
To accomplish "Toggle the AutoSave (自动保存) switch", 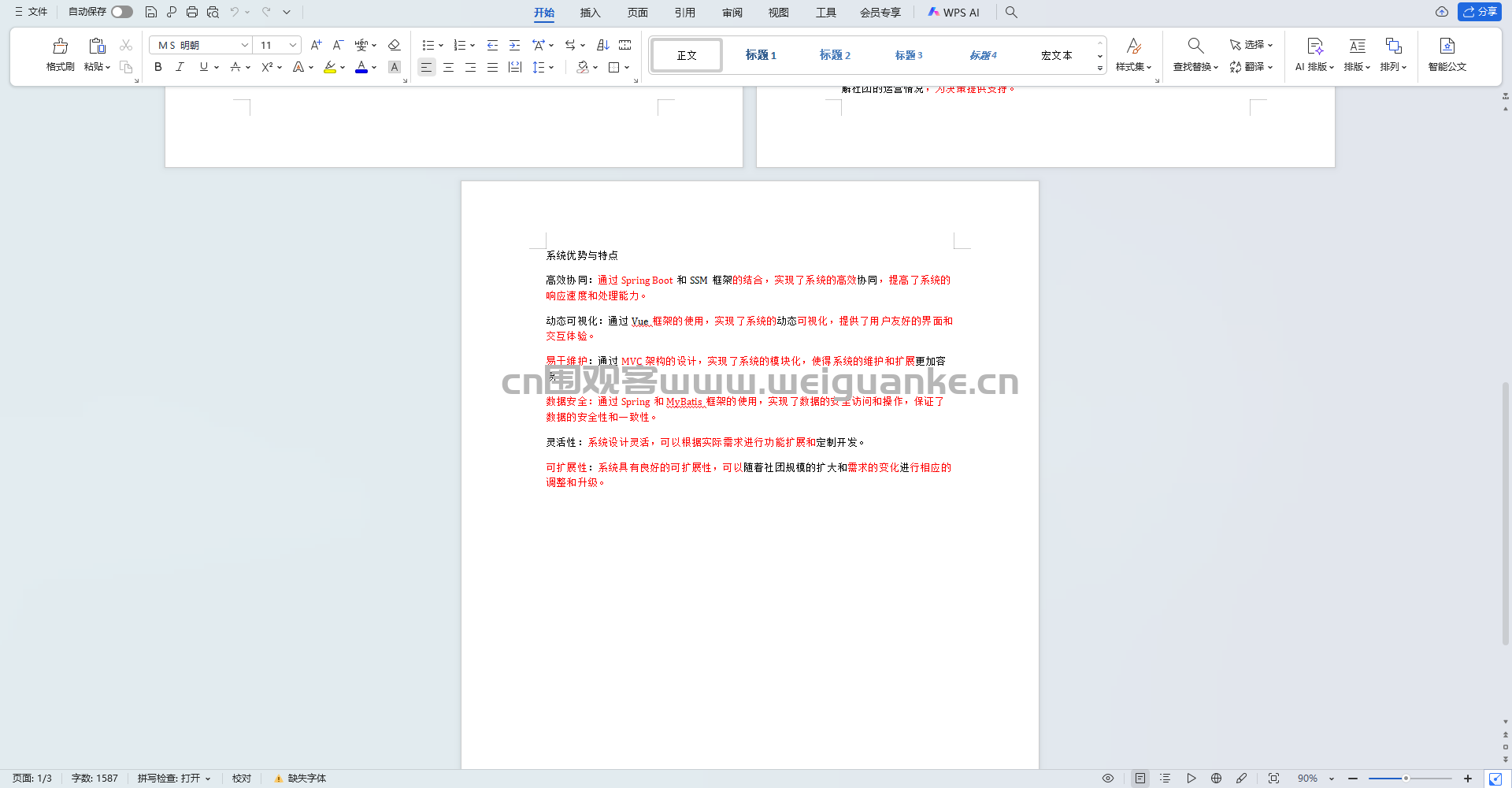I will click(x=121, y=12).
